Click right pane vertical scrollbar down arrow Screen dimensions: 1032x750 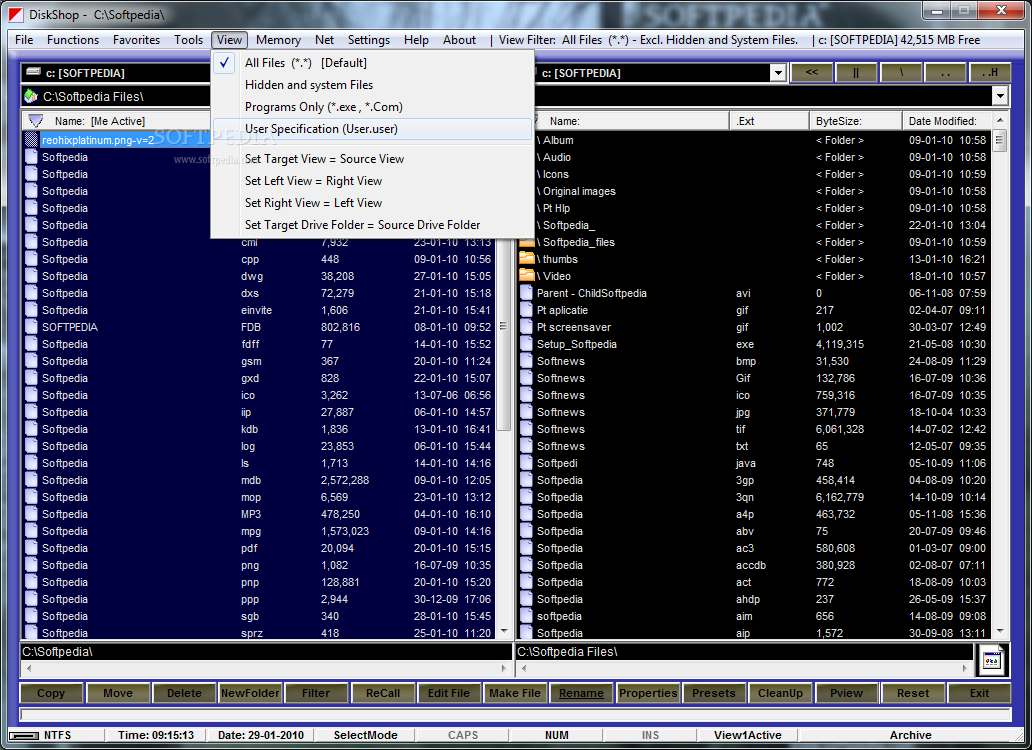point(1000,631)
